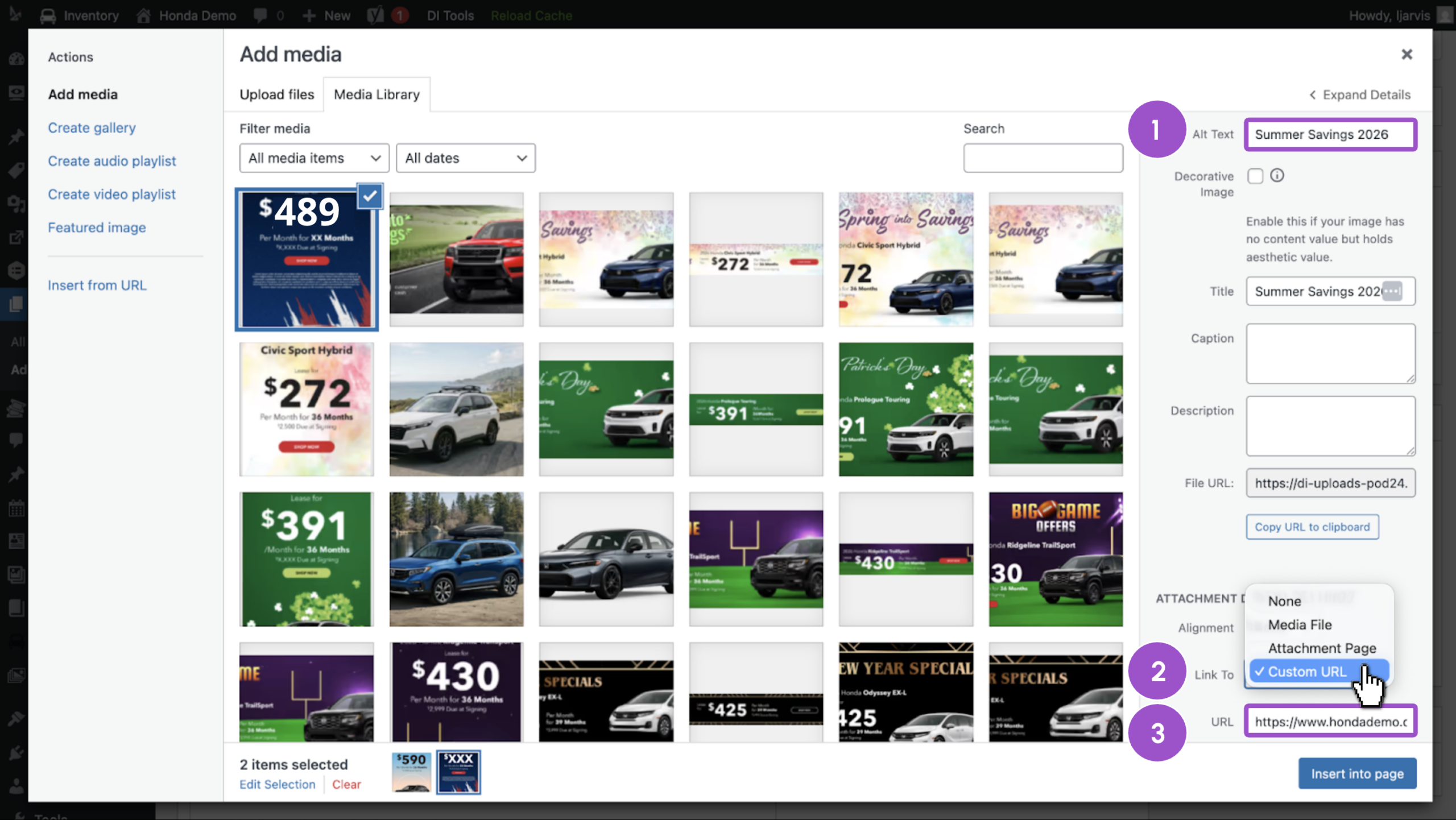Close the Add media dialog
This screenshot has width=1456, height=820.
[x=1407, y=55]
